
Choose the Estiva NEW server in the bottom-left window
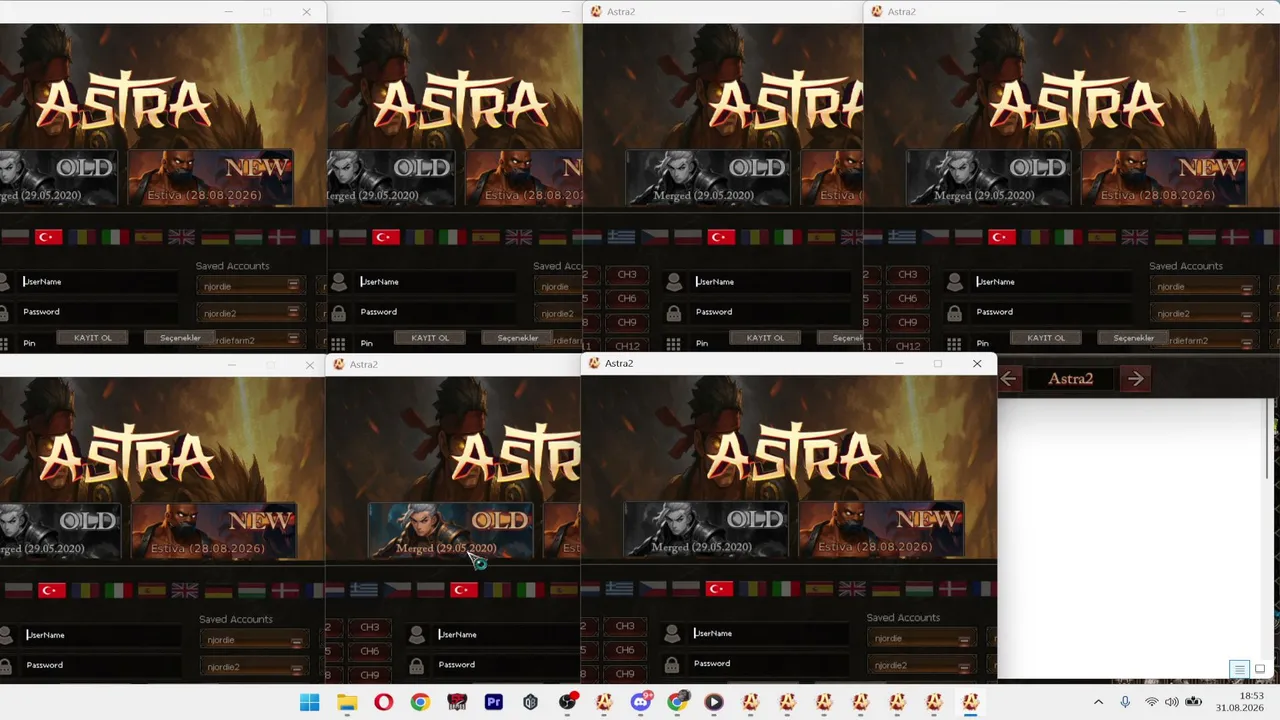213,531
